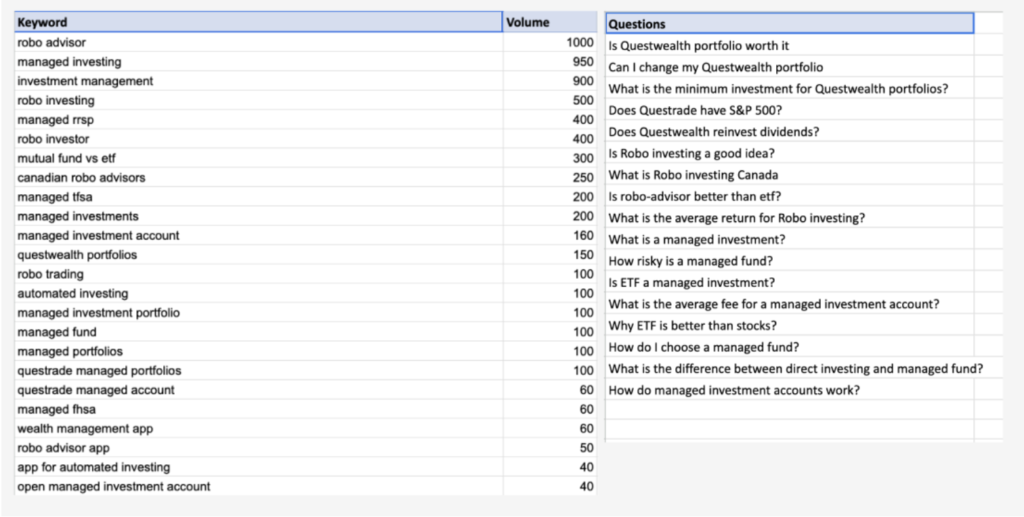Click the 'managed investments' keyword cell
Image resolution: width=1024 pixels, height=517 pixels.
point(259,216)
